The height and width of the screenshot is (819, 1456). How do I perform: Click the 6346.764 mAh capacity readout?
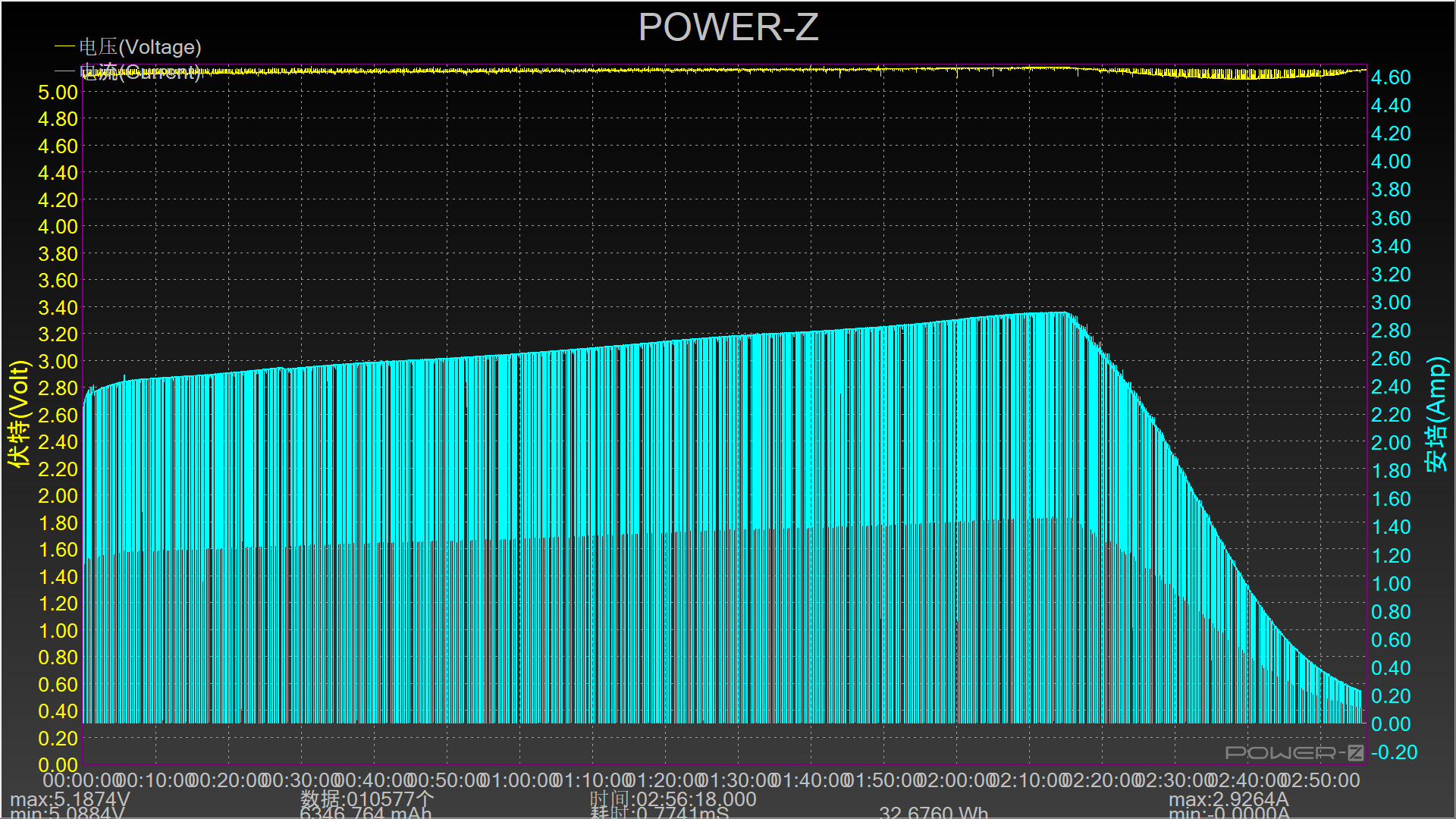366,813
